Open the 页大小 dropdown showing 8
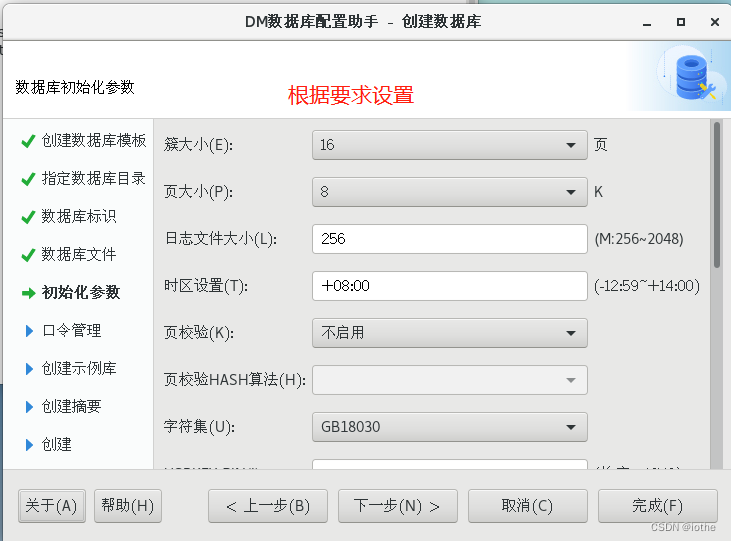The height and width of the screenshot is (541, 731). coord(449,192)
